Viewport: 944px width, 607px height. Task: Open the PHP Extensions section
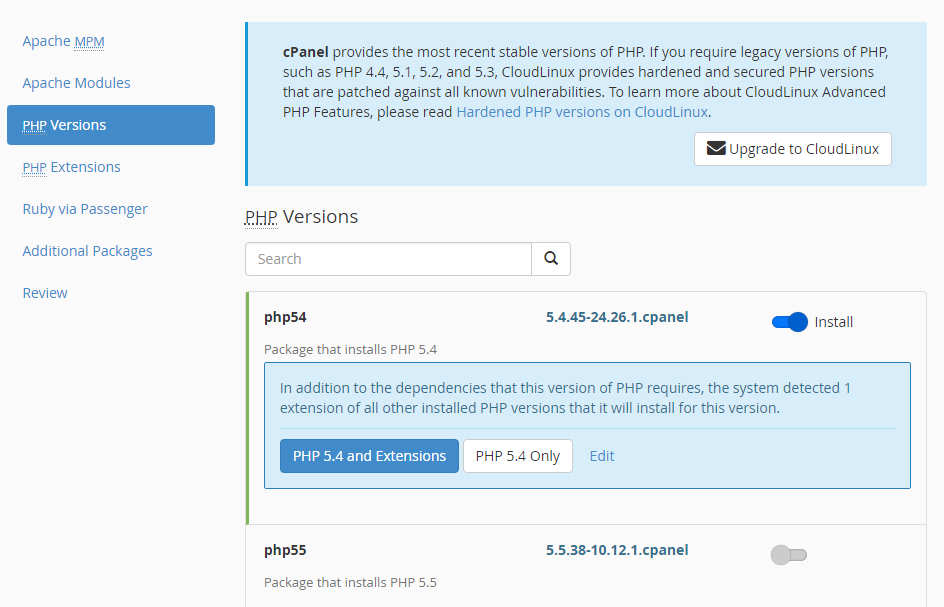(71, 167)
